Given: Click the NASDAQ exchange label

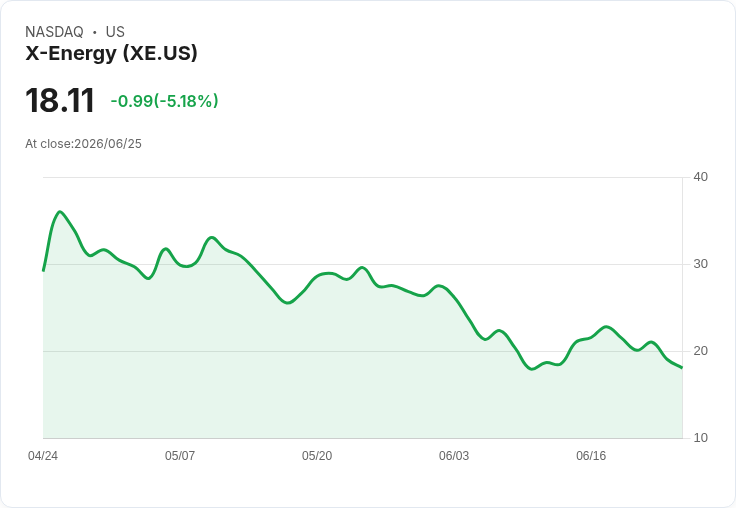Looking at the screenshot, I should tap(54, 32).
